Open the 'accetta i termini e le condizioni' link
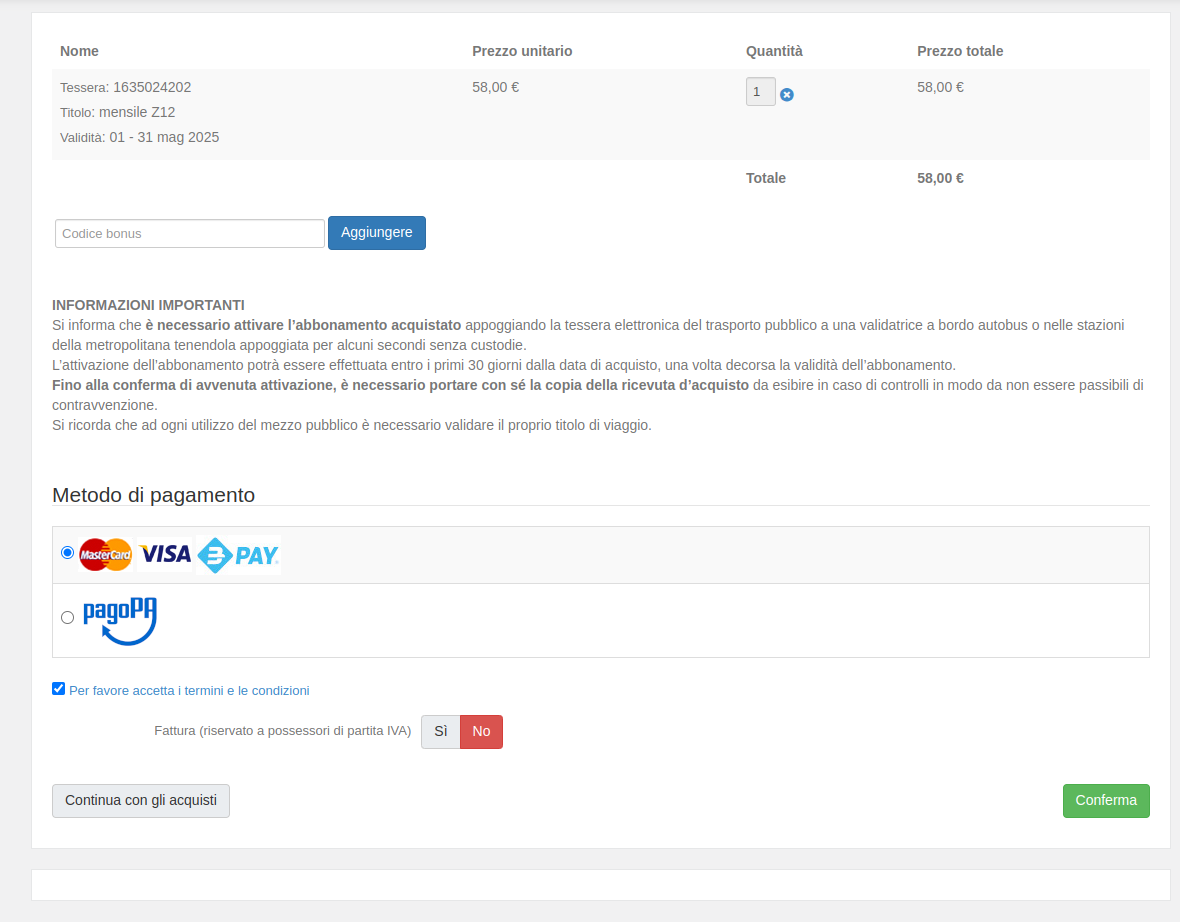 [189, 690]
